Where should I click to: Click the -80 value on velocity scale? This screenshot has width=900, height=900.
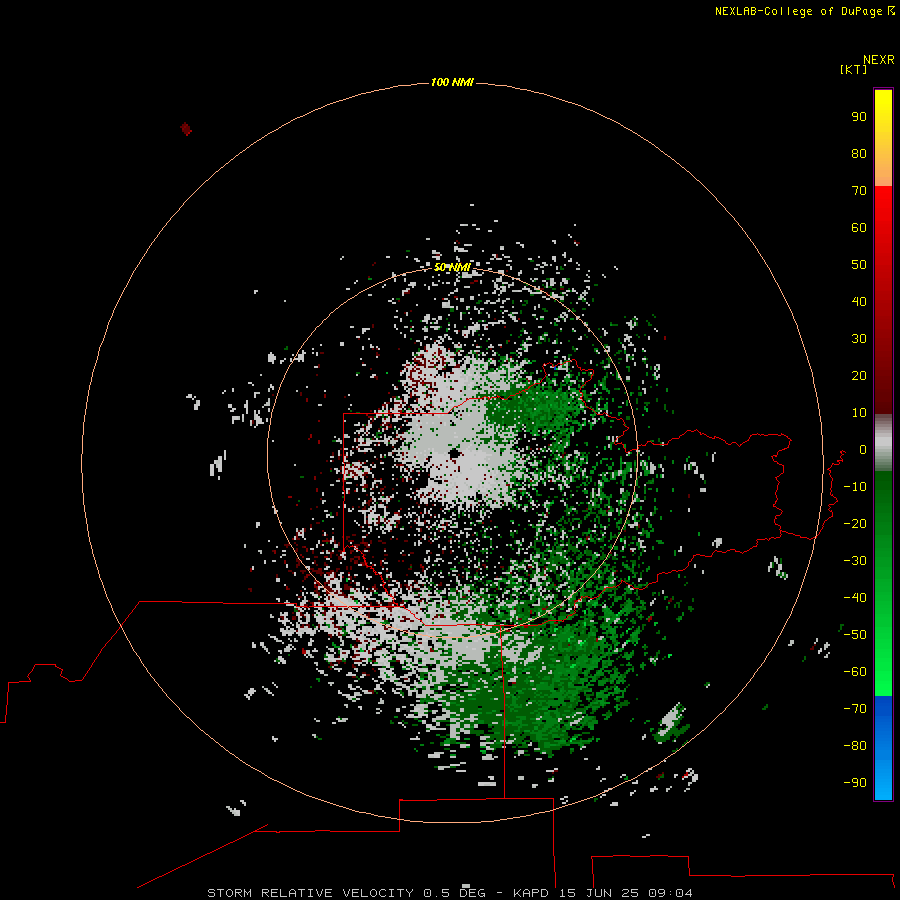[x=855, y=746]
